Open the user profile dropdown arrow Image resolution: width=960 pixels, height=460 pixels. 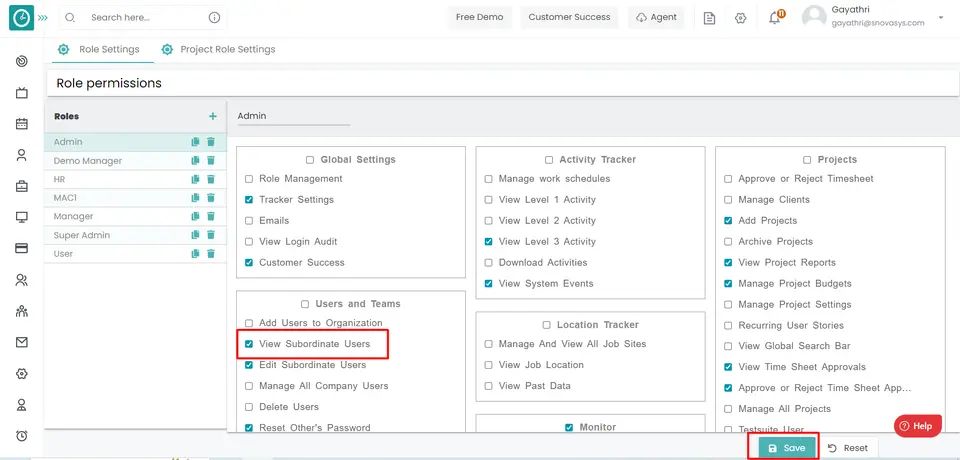click(x=940, y=18)
